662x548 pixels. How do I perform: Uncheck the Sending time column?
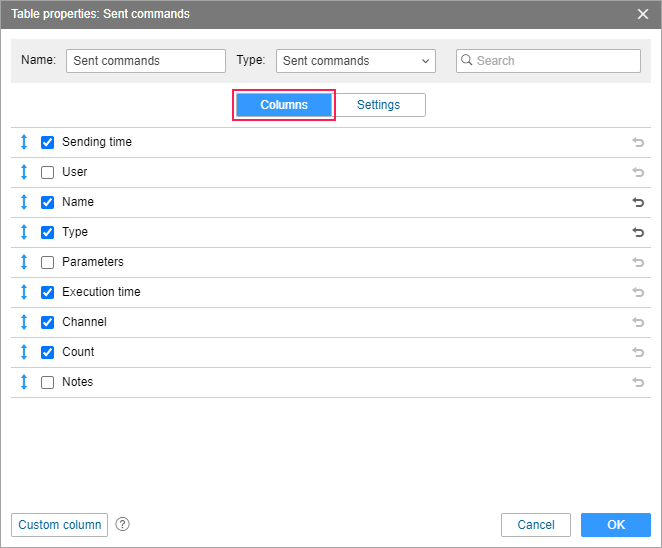coord(47,142)
